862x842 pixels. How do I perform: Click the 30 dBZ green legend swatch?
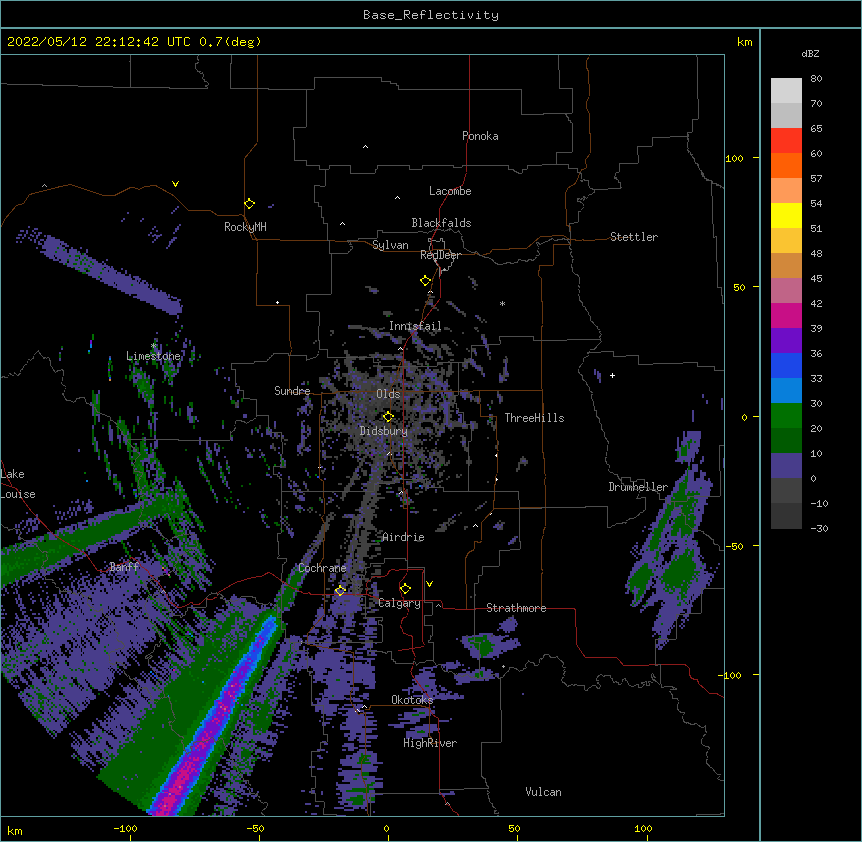coord(786,416)
